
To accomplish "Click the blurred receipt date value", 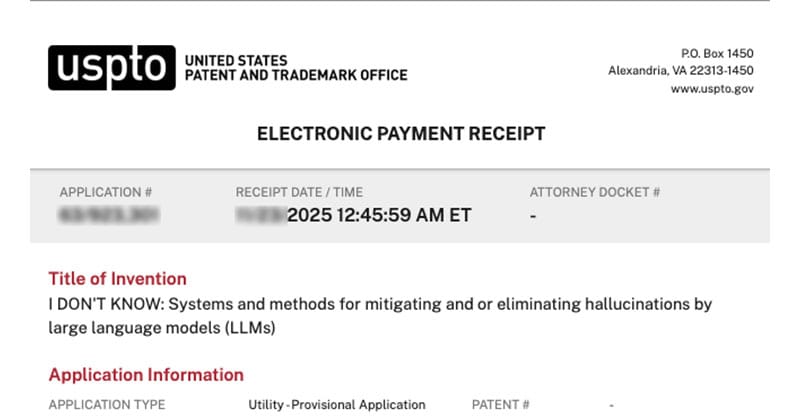I will [261, 215].
